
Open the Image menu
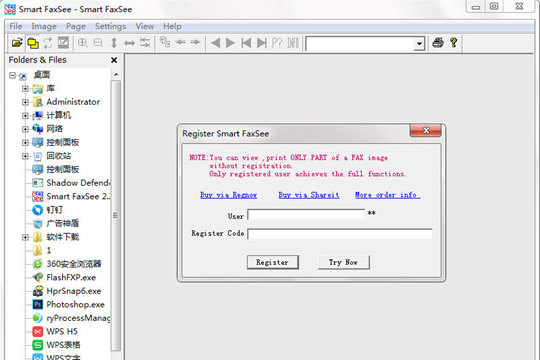point(44,26)
